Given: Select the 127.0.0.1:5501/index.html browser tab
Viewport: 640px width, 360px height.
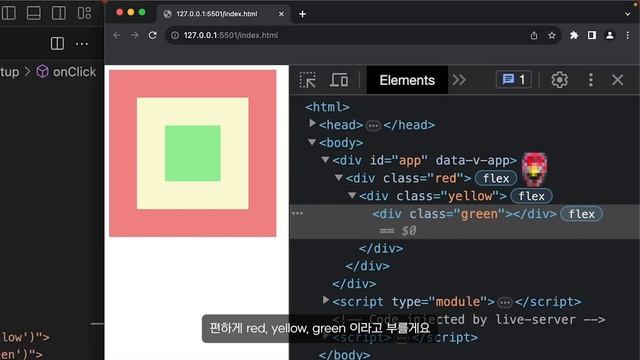Looking at the screenshot, I should (x=224, y=14).
